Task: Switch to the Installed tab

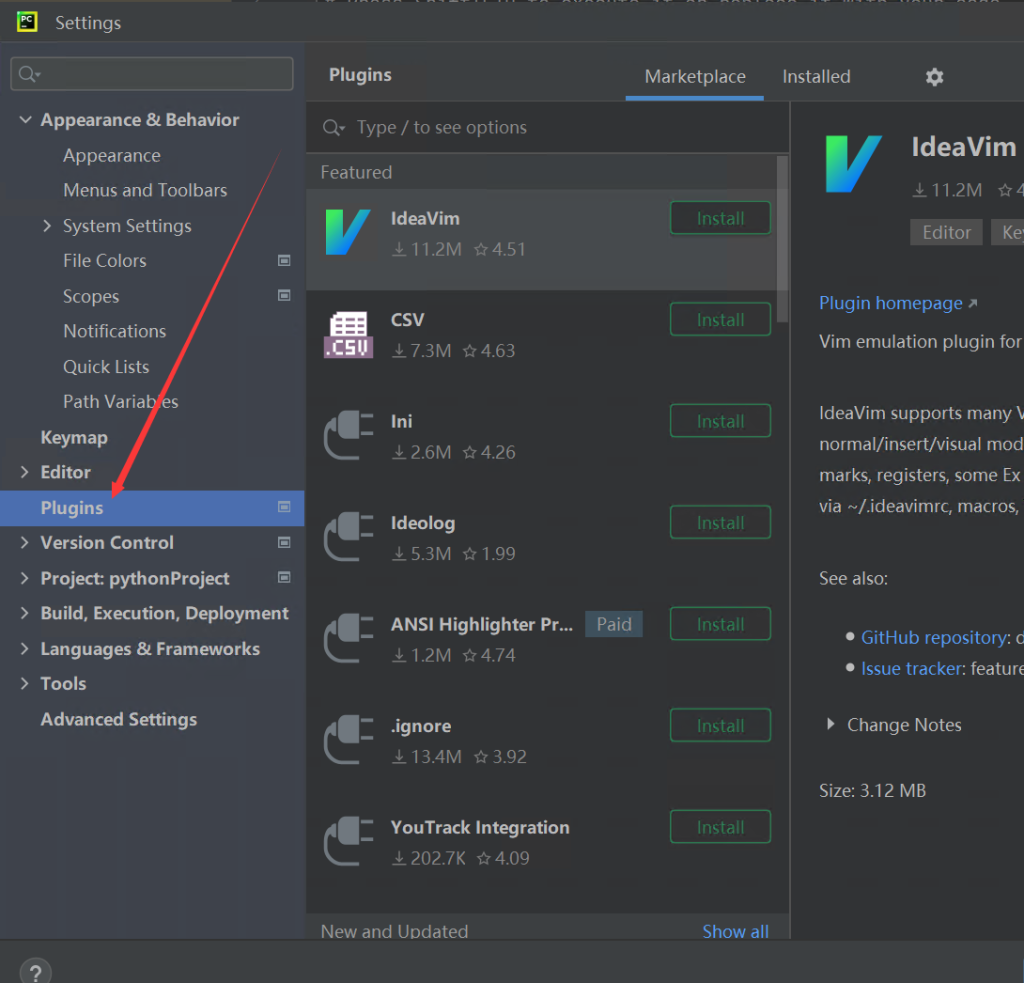Action: (816, 76)
